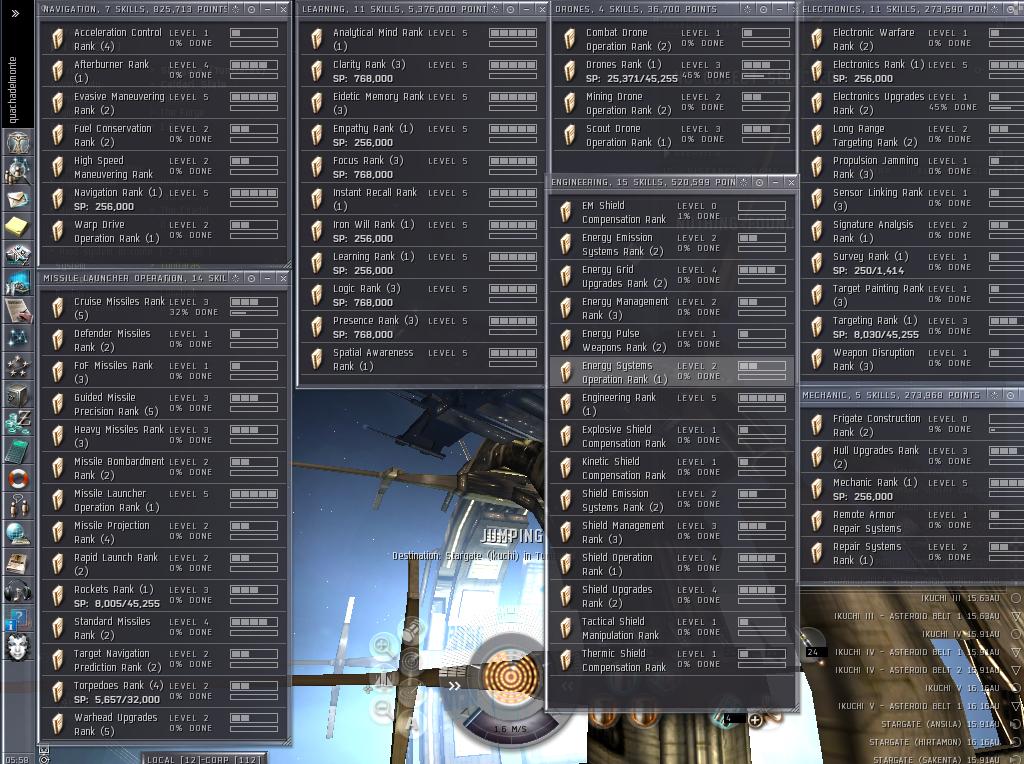Open the headphones jukebox icon

(x=18, y=590)
